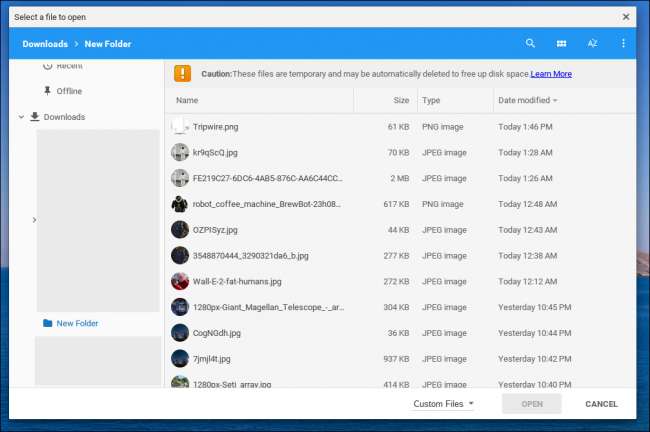Expand the hidden sidebar entry chevron
The image size is (650, 432).
tap(34, 220)
